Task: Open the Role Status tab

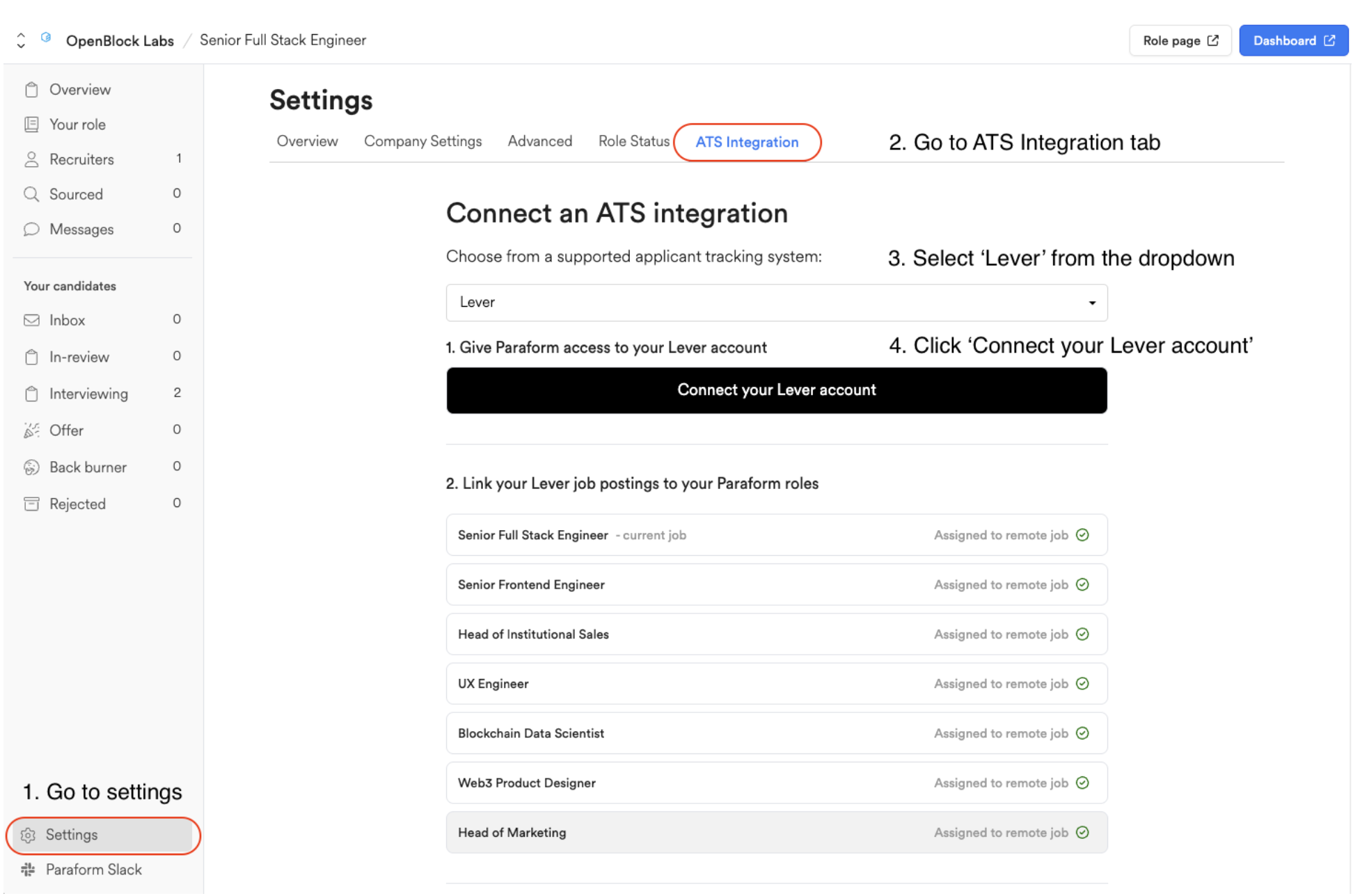Action: [633, 141]
